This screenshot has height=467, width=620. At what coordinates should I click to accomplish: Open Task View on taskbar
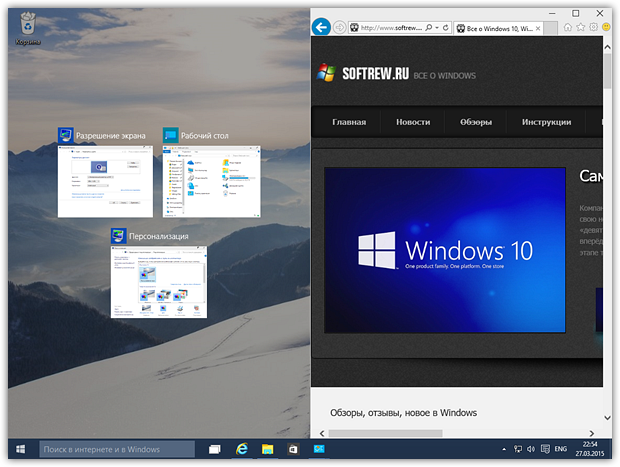click(215, 449)
